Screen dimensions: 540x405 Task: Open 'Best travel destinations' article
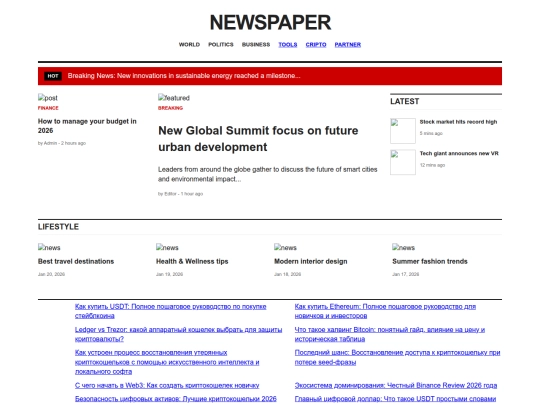click(76, 261)
